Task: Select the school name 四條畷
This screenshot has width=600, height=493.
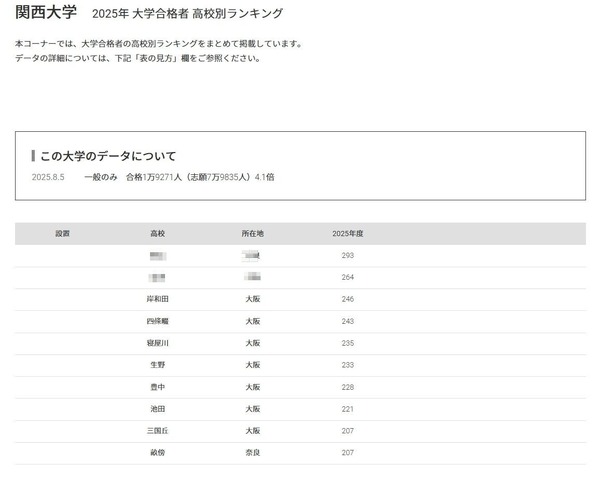Action: [157, 321]
